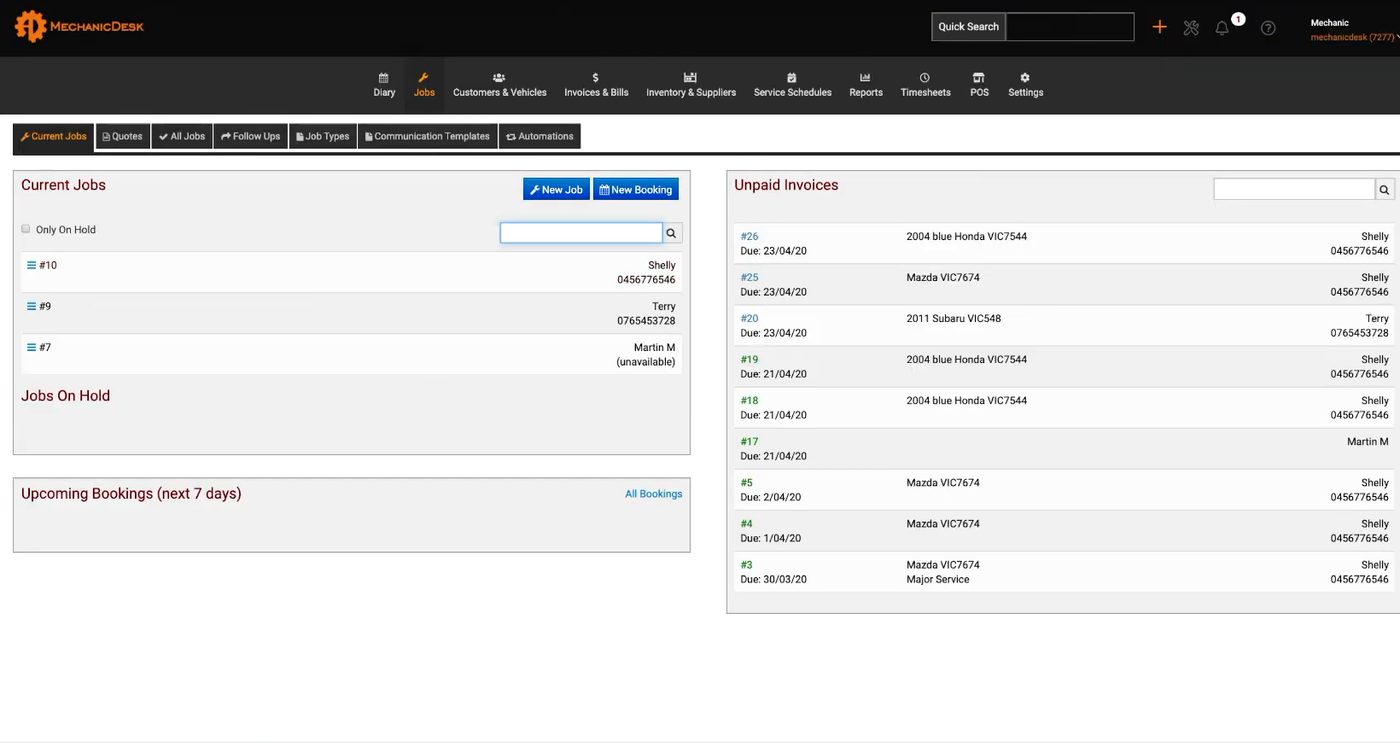Screen dimensions: 1400x743
Task: Open menu icon for job #7
Action: coord(31,347)
